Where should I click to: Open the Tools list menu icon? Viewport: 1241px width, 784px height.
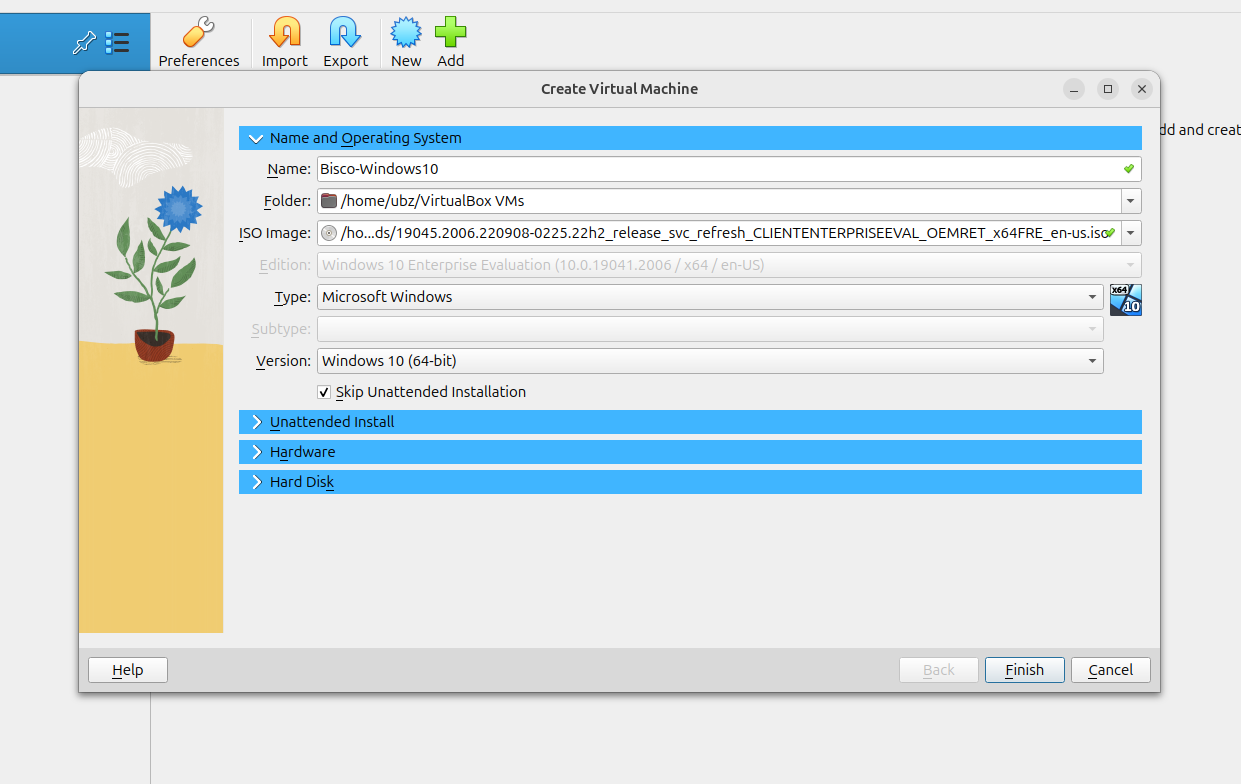pyautogui.click(x=117, y=43)
